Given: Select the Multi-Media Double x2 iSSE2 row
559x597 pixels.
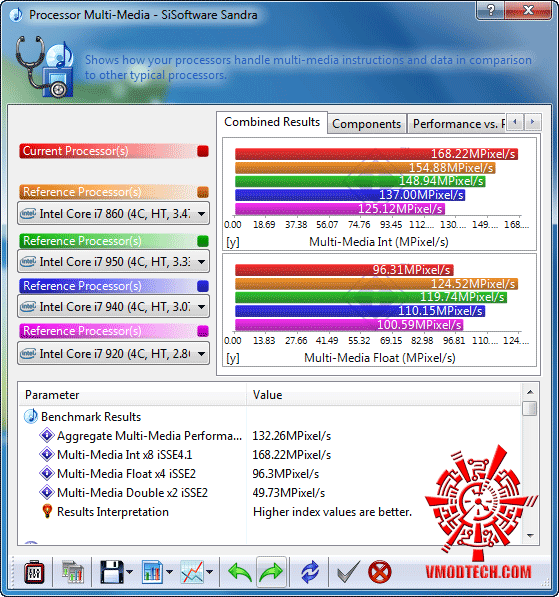Looking at the screenshot, I should [270, 493].
